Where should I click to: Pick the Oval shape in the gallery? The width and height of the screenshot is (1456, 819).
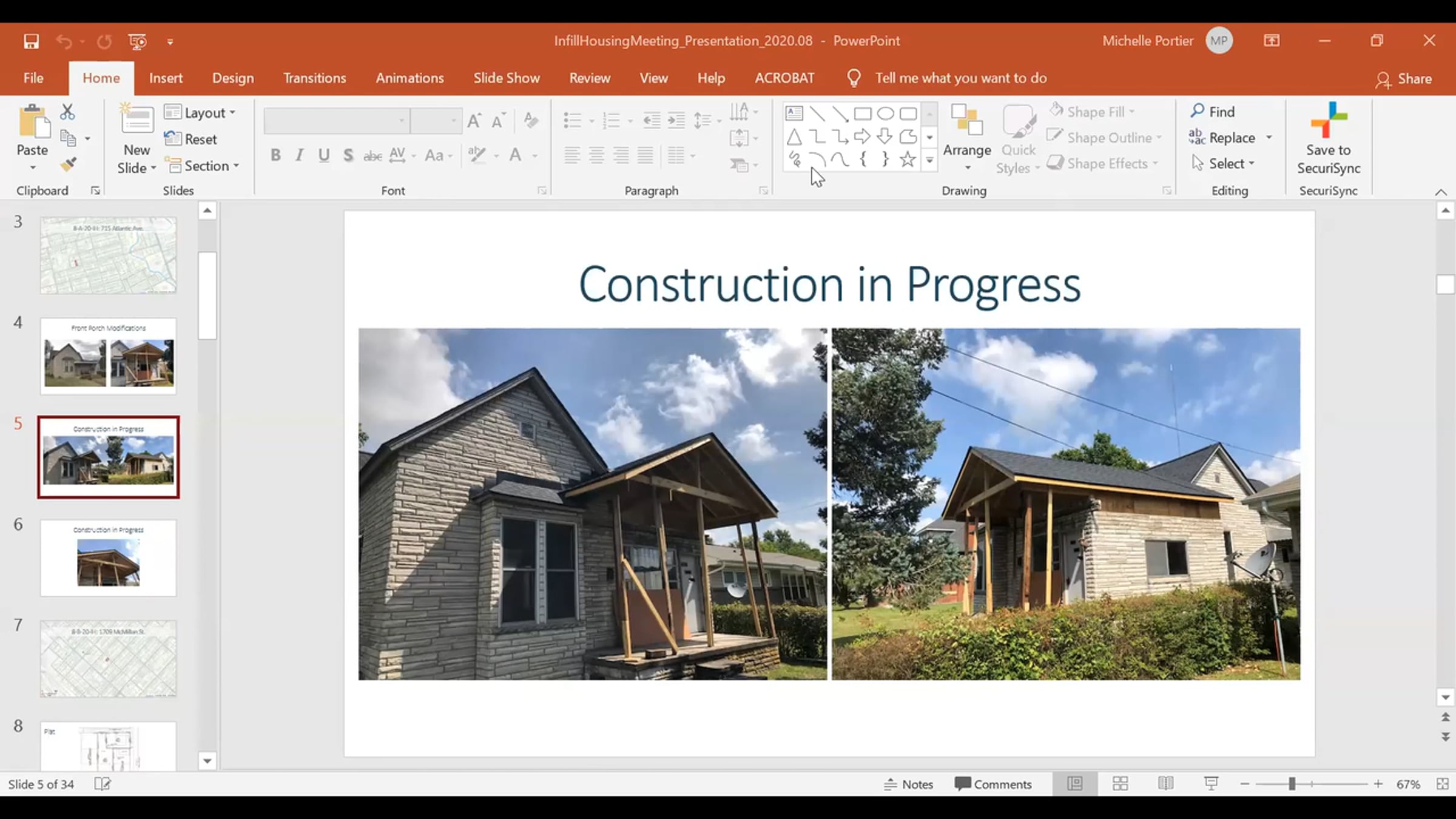tap(885, 113)
